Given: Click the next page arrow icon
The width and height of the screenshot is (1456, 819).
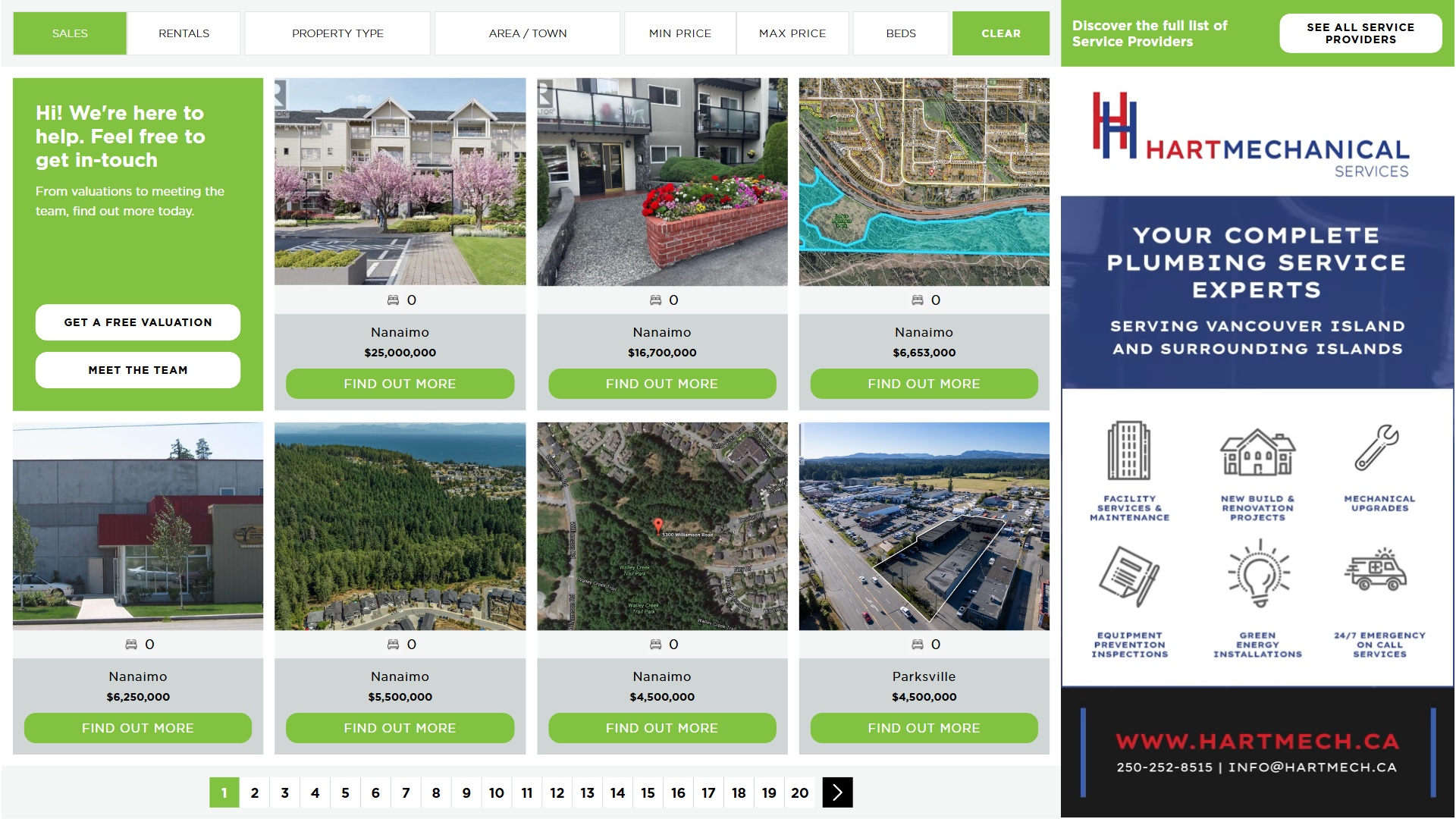Looking at the screenshot, I should tap(837, 792).
